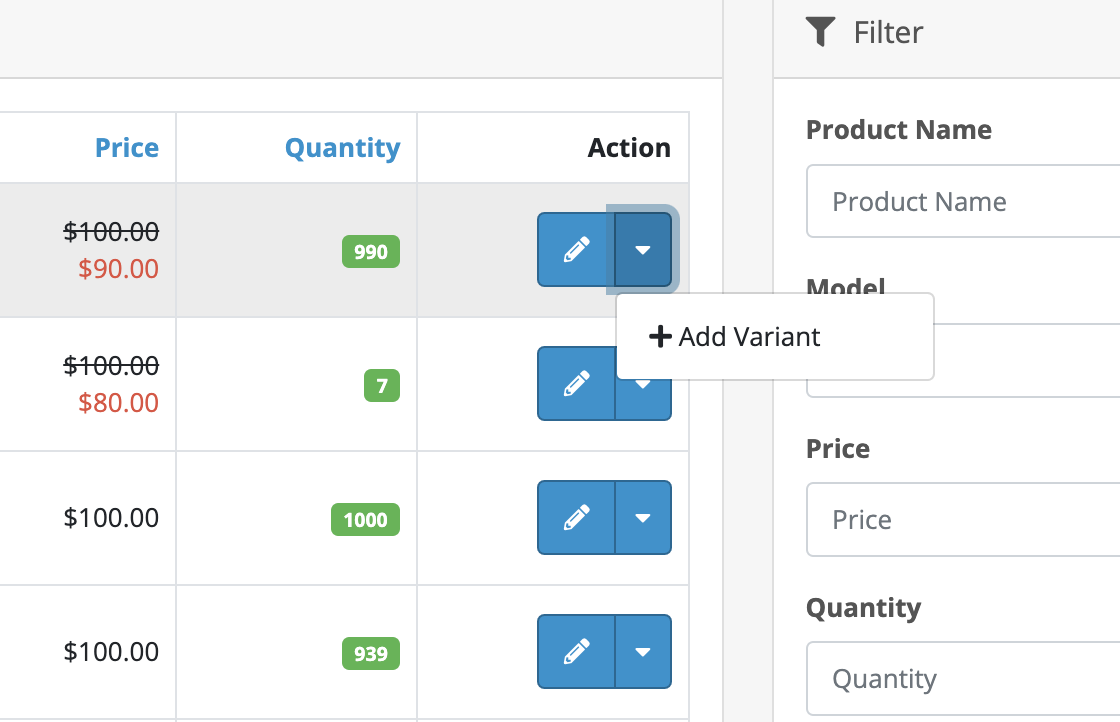Click the Quantity label in filter panel

click(864, 608)
